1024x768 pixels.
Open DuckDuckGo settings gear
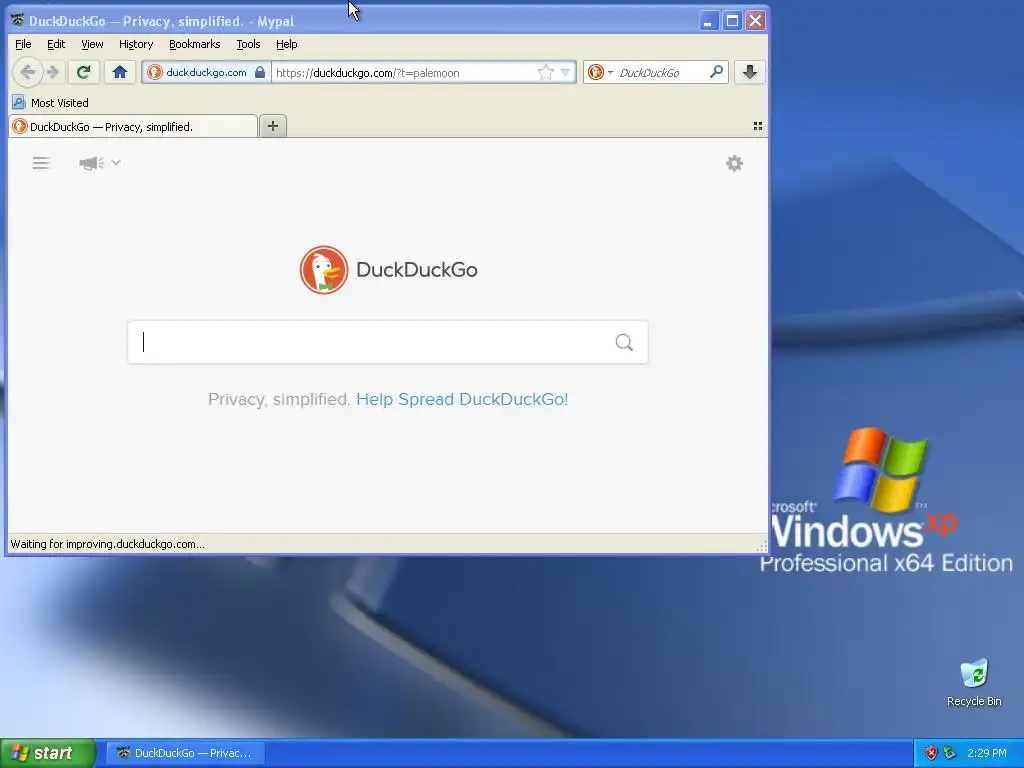735,163
